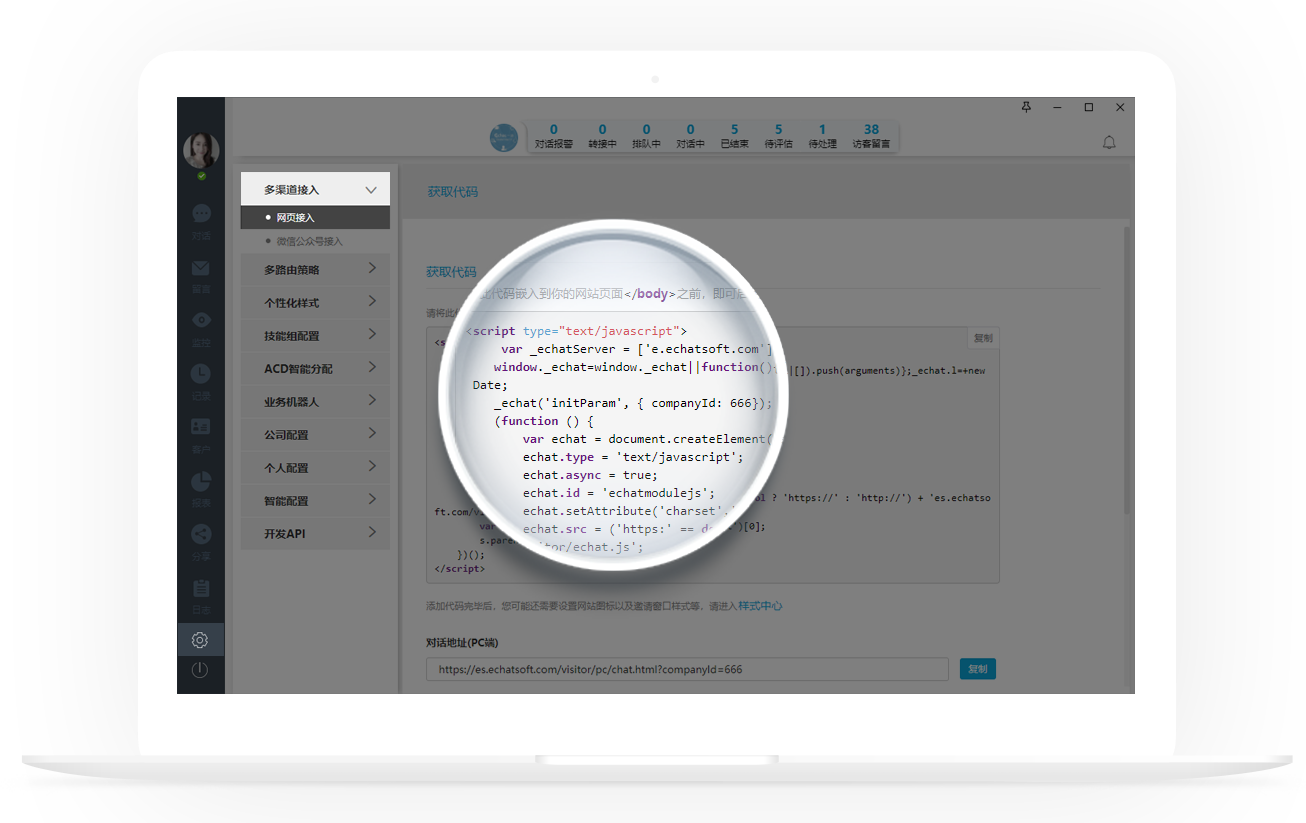Open the 客户 customer card icon
Image resolution: width=1306 pixels, height=823 pixels.
point(201,427)
